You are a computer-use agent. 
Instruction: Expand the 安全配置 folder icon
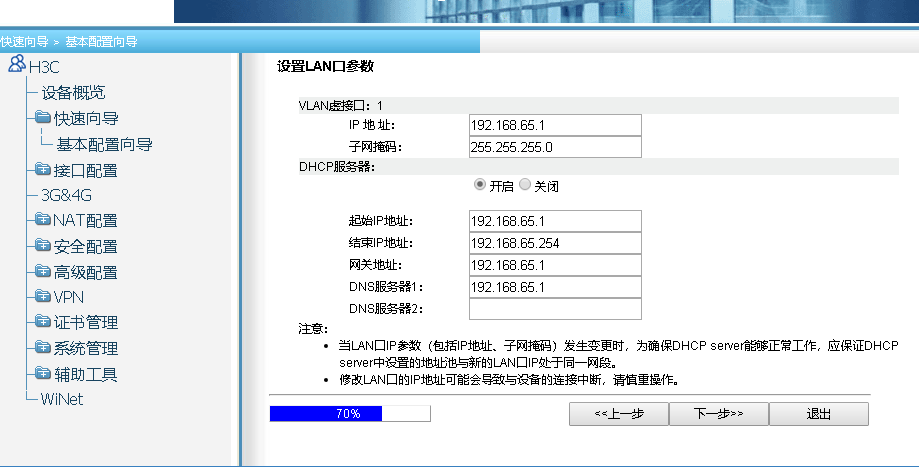coord(43,245)
